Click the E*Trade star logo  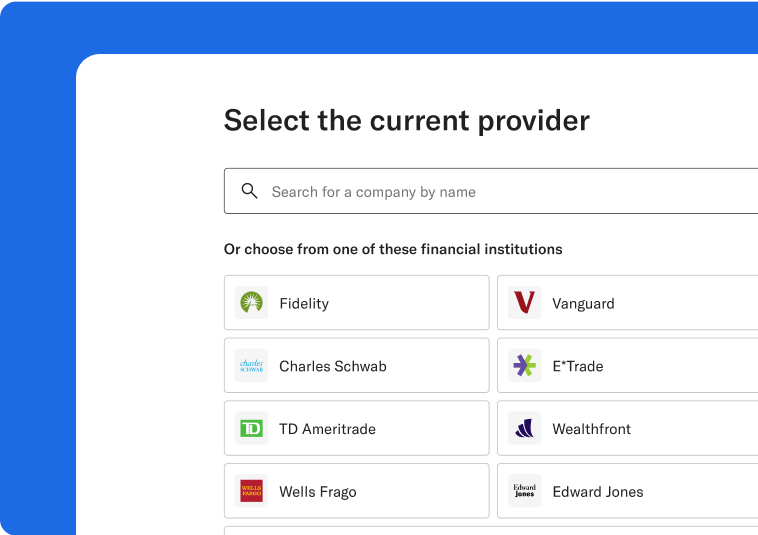[524, 366]
